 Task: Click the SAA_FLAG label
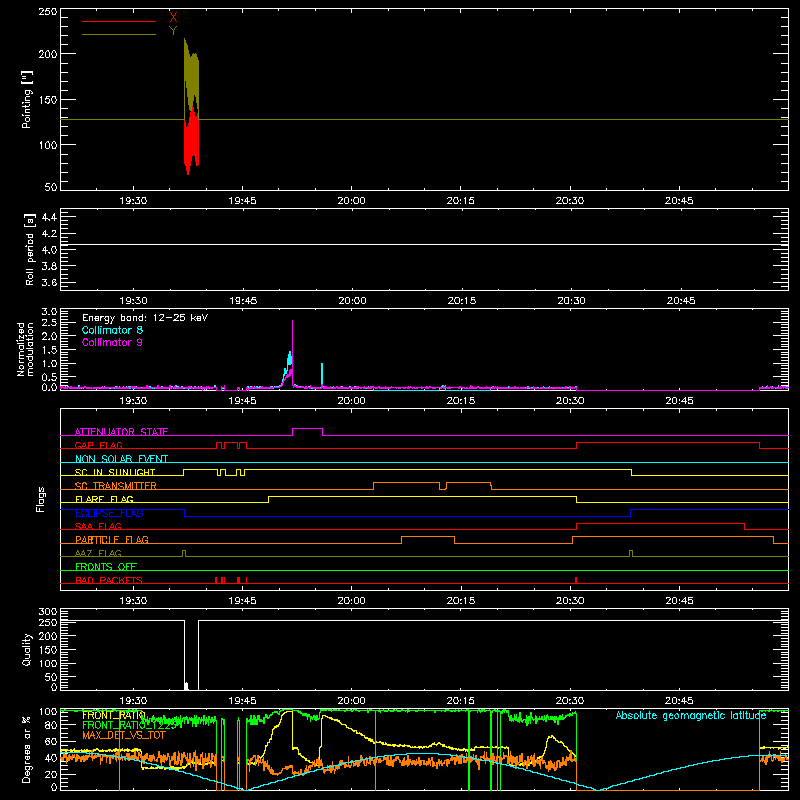tap(98, 526)
